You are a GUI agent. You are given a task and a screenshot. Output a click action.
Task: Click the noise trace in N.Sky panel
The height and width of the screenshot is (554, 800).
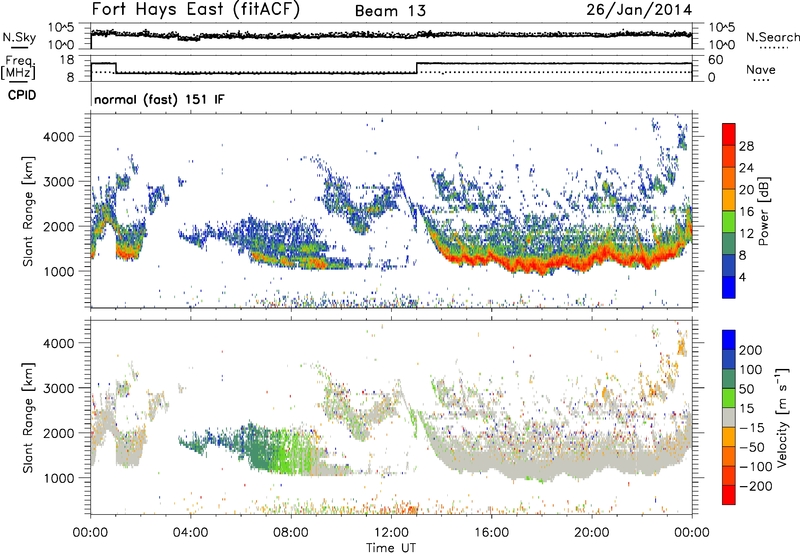coord(391,35)
